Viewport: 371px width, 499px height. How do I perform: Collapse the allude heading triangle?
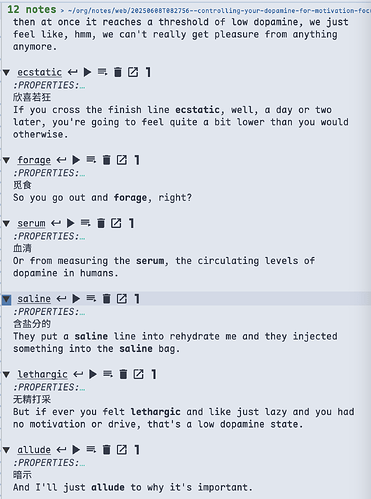tap(6, 450)
